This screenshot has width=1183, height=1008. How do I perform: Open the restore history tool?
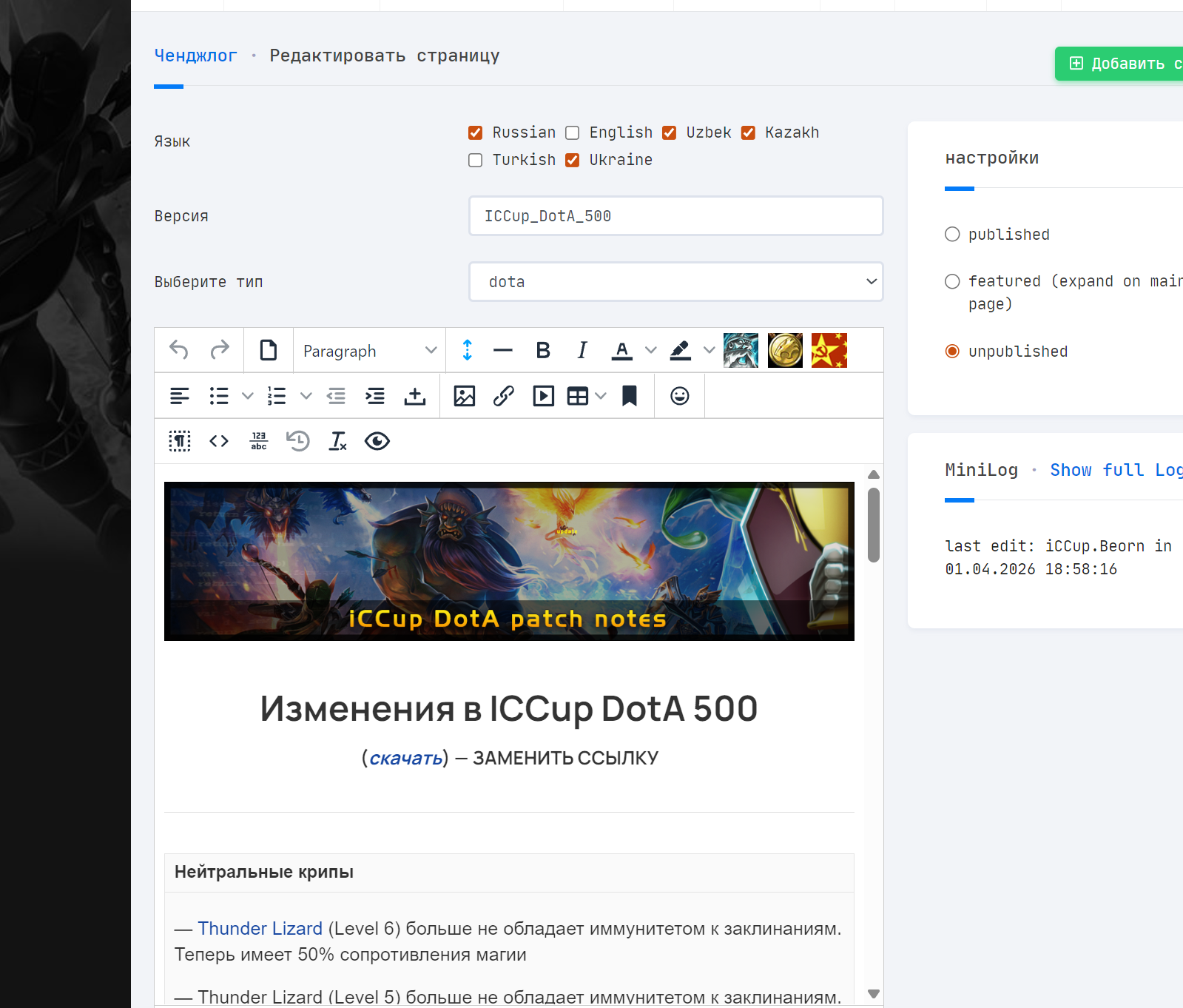click(298, 441)
